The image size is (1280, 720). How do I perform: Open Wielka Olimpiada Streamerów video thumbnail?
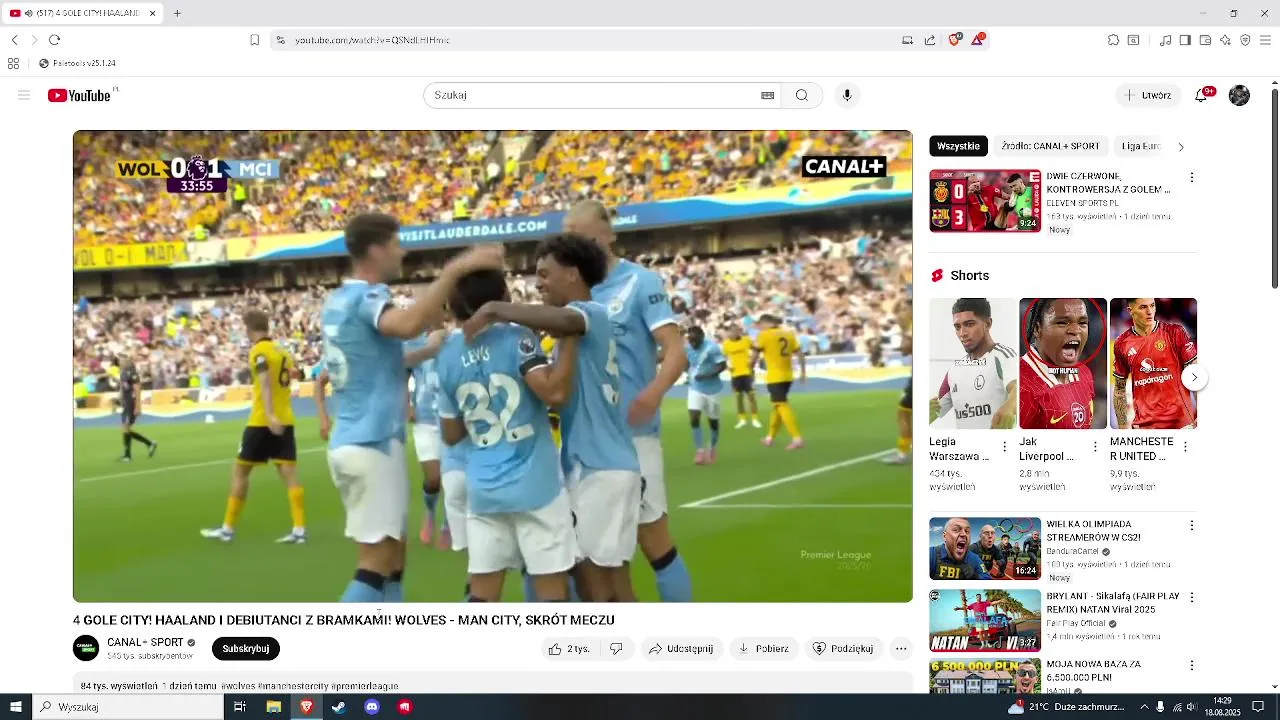(985, 548)
